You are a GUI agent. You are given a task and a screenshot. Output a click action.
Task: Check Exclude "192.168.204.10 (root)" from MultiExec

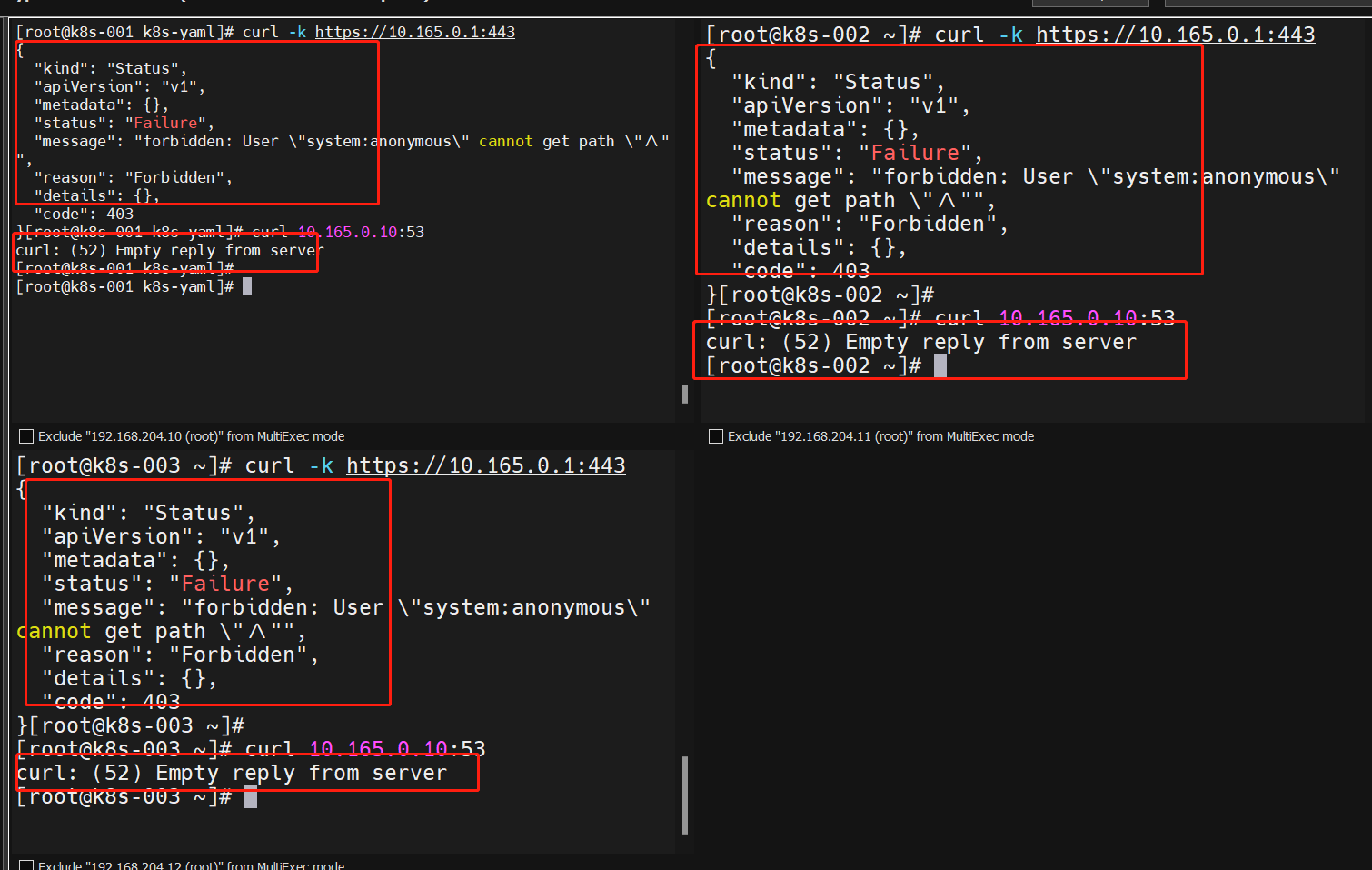tap(26, 436)
